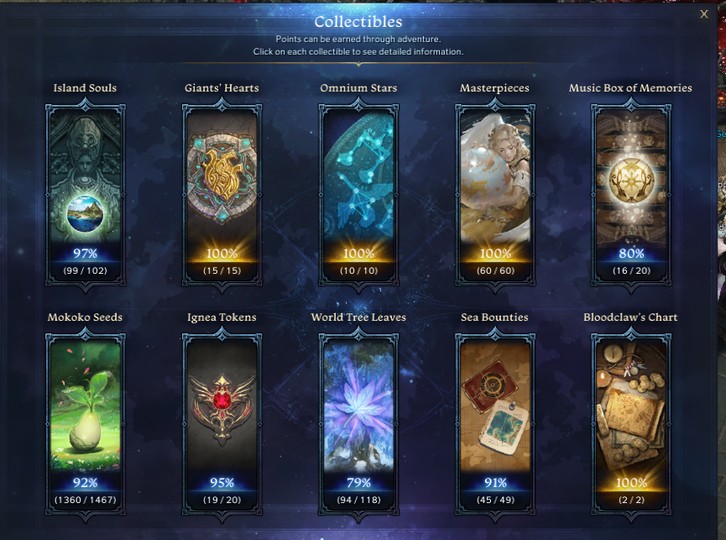Click the 1360 / 1467 Mokoko Seeds count
The height and width of the screenshot is (540, 726).
(x=85, y=500)
